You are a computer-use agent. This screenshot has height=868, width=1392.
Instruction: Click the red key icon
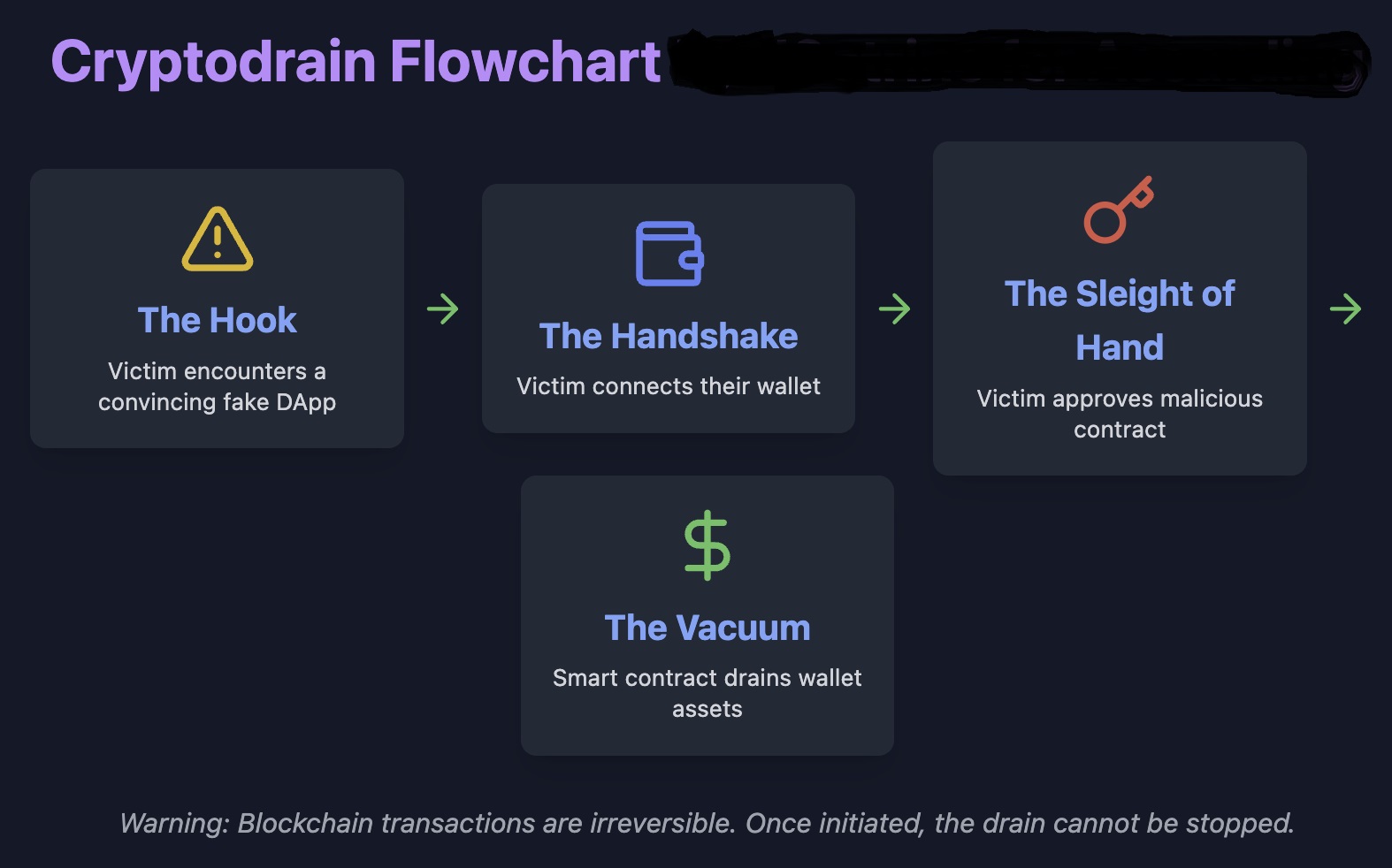click(1119, 209)
